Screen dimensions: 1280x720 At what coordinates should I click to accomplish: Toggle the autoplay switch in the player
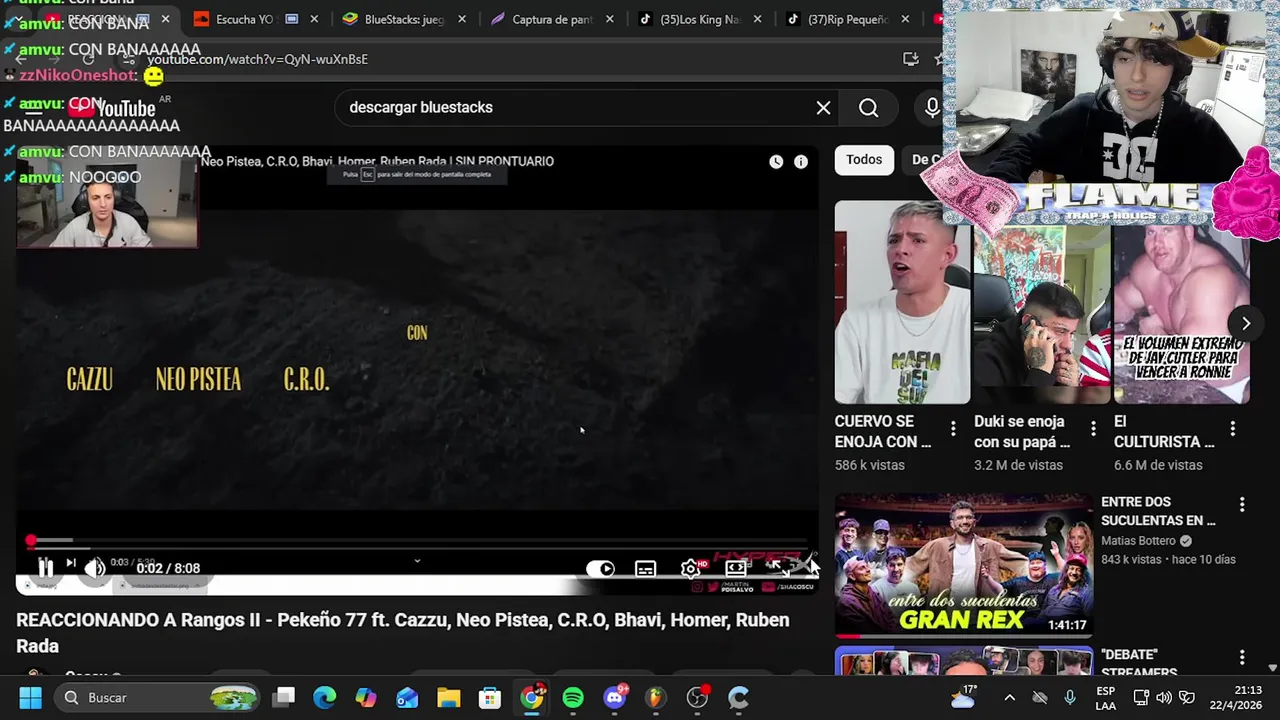[x=600, y=569]
